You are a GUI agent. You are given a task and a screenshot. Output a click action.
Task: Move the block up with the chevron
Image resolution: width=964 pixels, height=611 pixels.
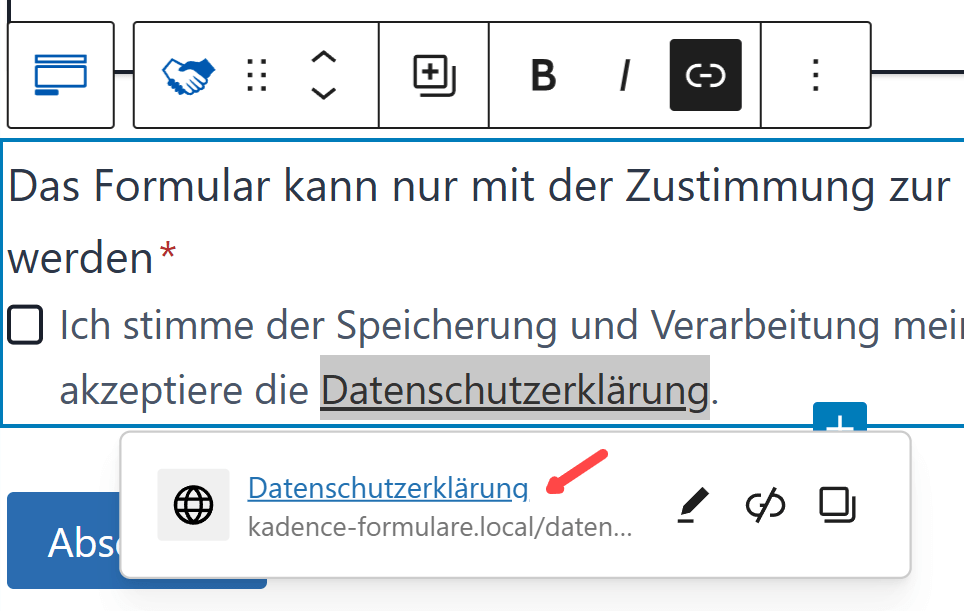(x=323, y=58)
